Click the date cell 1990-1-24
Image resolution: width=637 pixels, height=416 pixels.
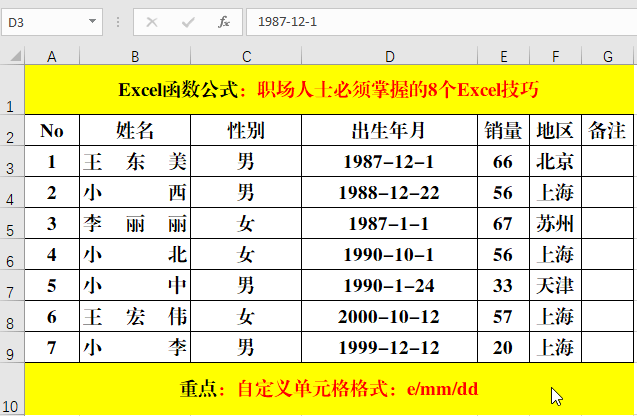[x=390, y=285]
